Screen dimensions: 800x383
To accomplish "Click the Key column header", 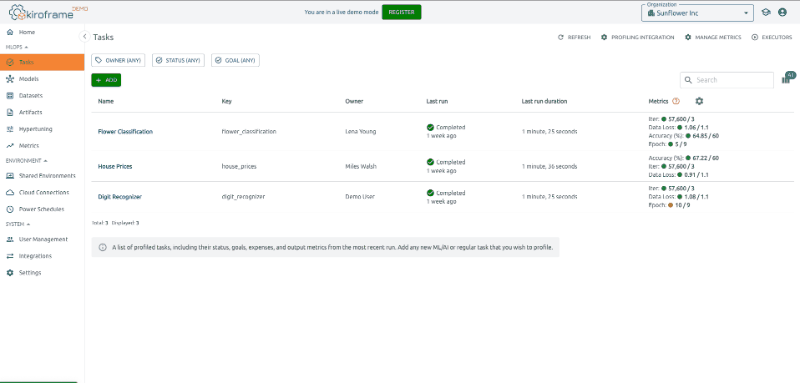I will (227, 101).
